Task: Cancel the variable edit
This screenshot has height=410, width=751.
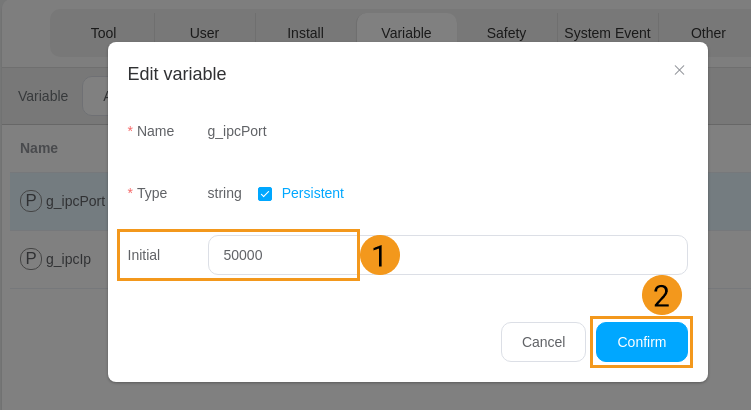Action: pyautogui.click(x=543, y=342)
